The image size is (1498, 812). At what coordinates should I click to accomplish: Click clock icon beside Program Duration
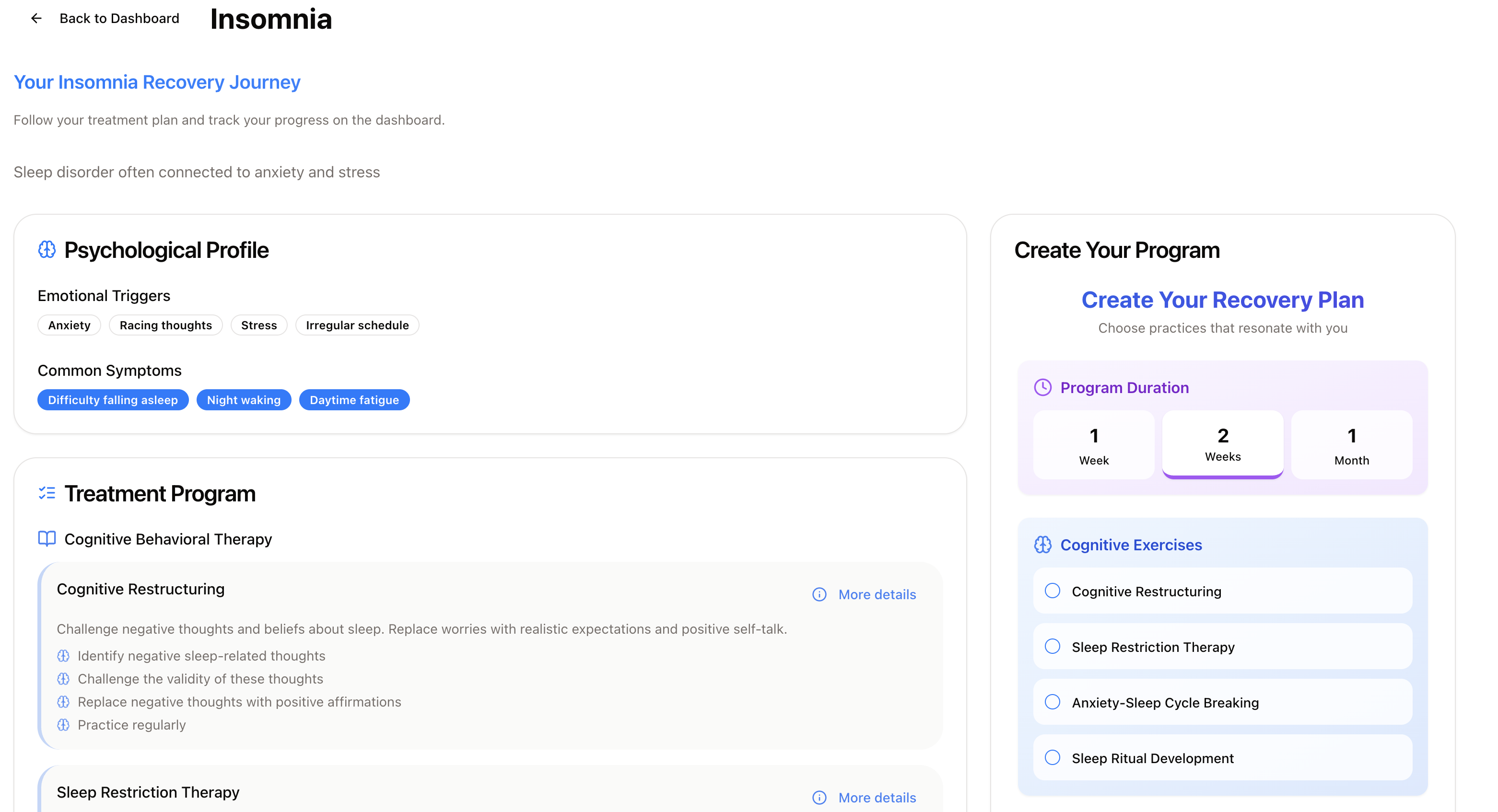1042,388
